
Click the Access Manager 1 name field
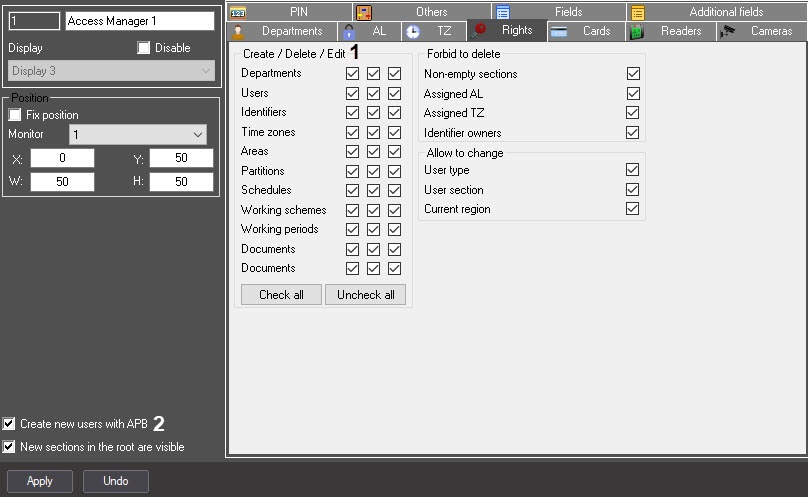pyautogui.click(x=140, y=21)
